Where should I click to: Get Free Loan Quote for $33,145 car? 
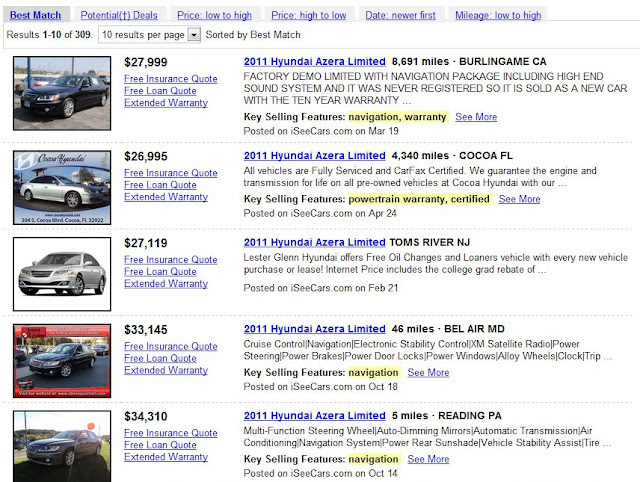tap(160, 358)
